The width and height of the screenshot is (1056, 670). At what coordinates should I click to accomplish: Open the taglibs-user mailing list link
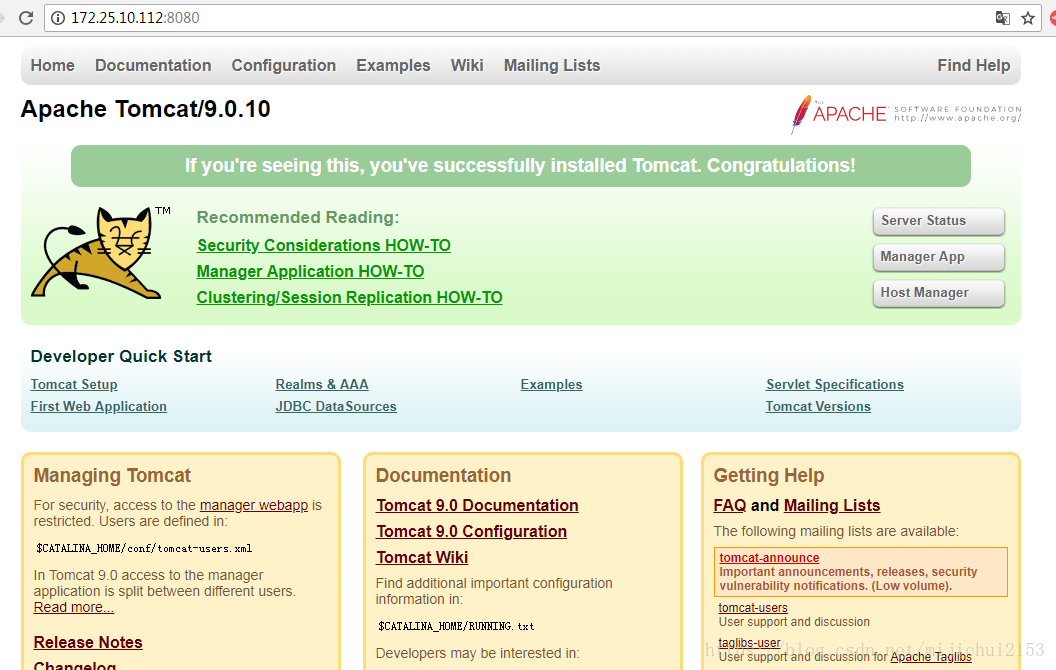click(749, 643)
